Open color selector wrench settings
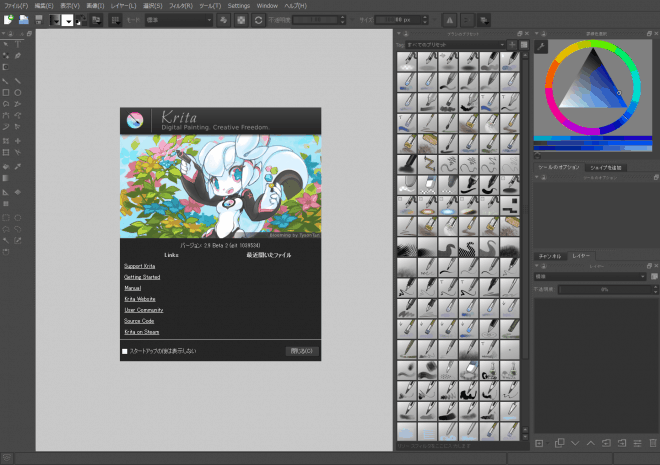Screen dimensions: 660x465 541,46
